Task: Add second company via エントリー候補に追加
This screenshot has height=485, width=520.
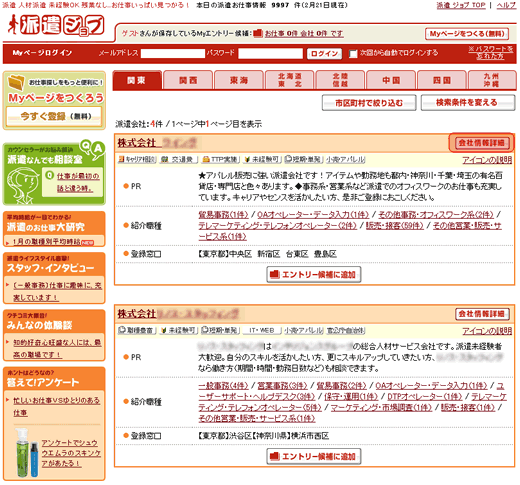Action: point(314,456)
